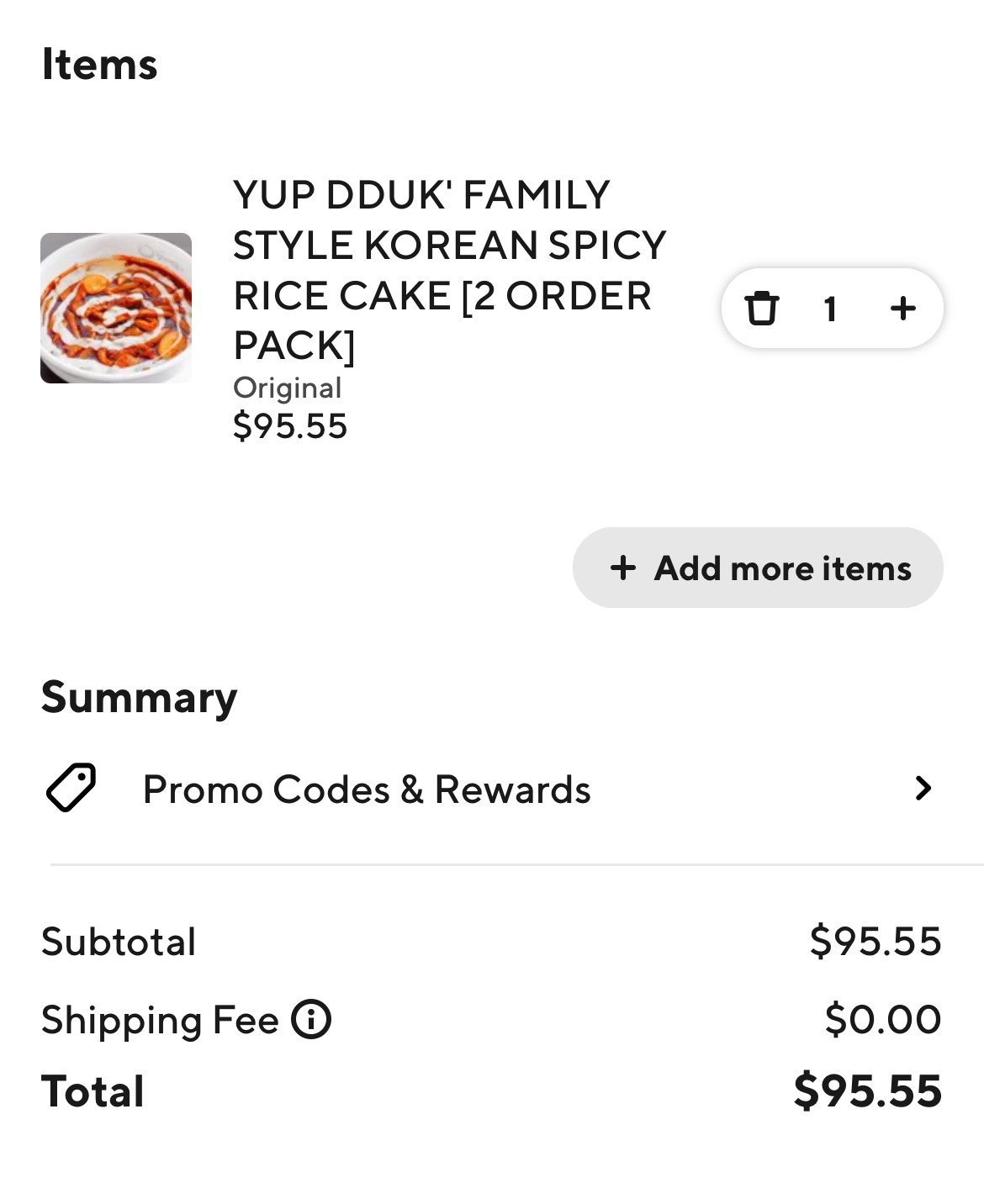984x1204 pixels.
Task: Show Shipping Fee info tooltip icon
Action: 311,1020
